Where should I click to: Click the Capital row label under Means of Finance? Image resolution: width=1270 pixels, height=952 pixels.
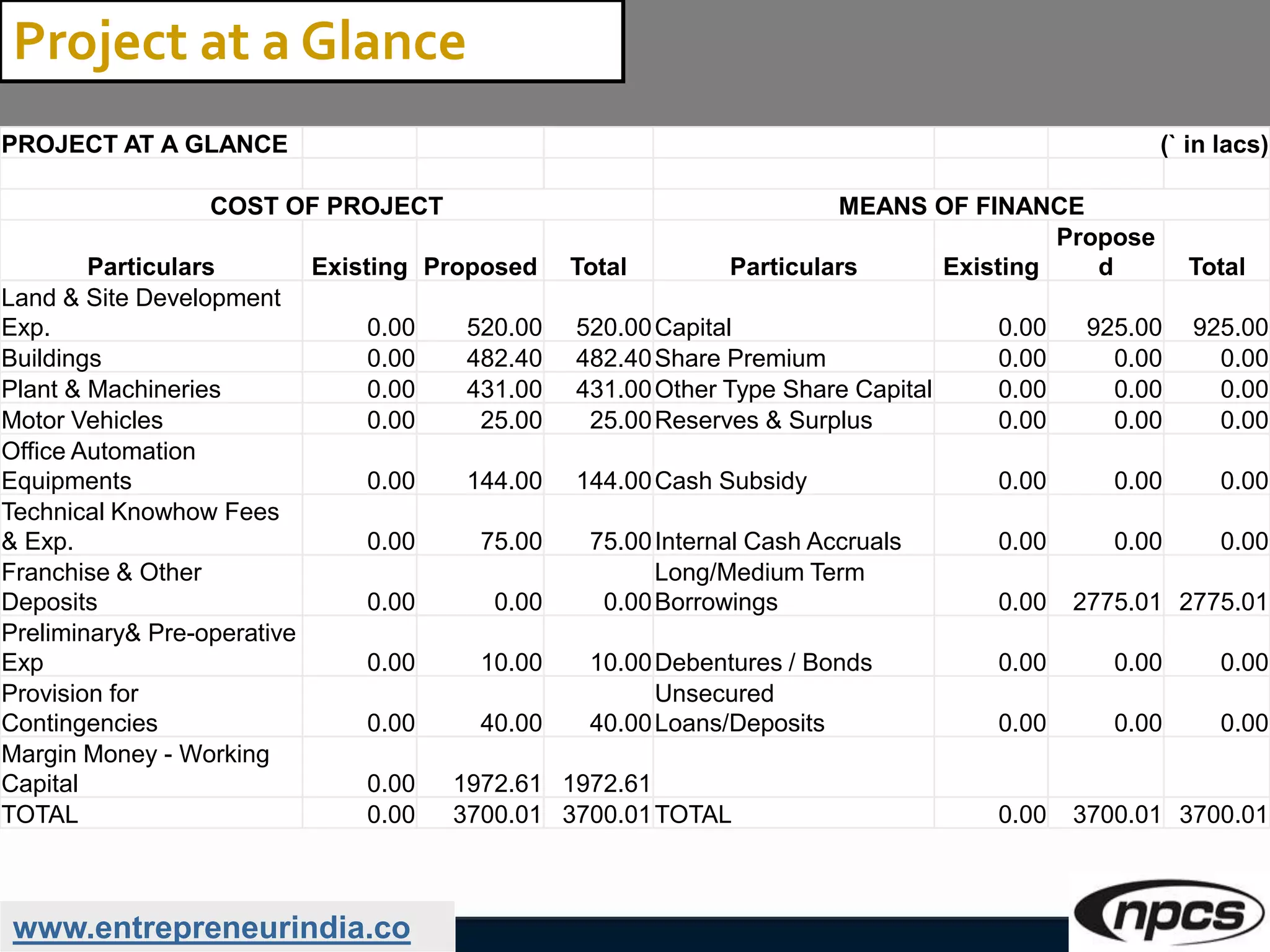click(693, 327)
